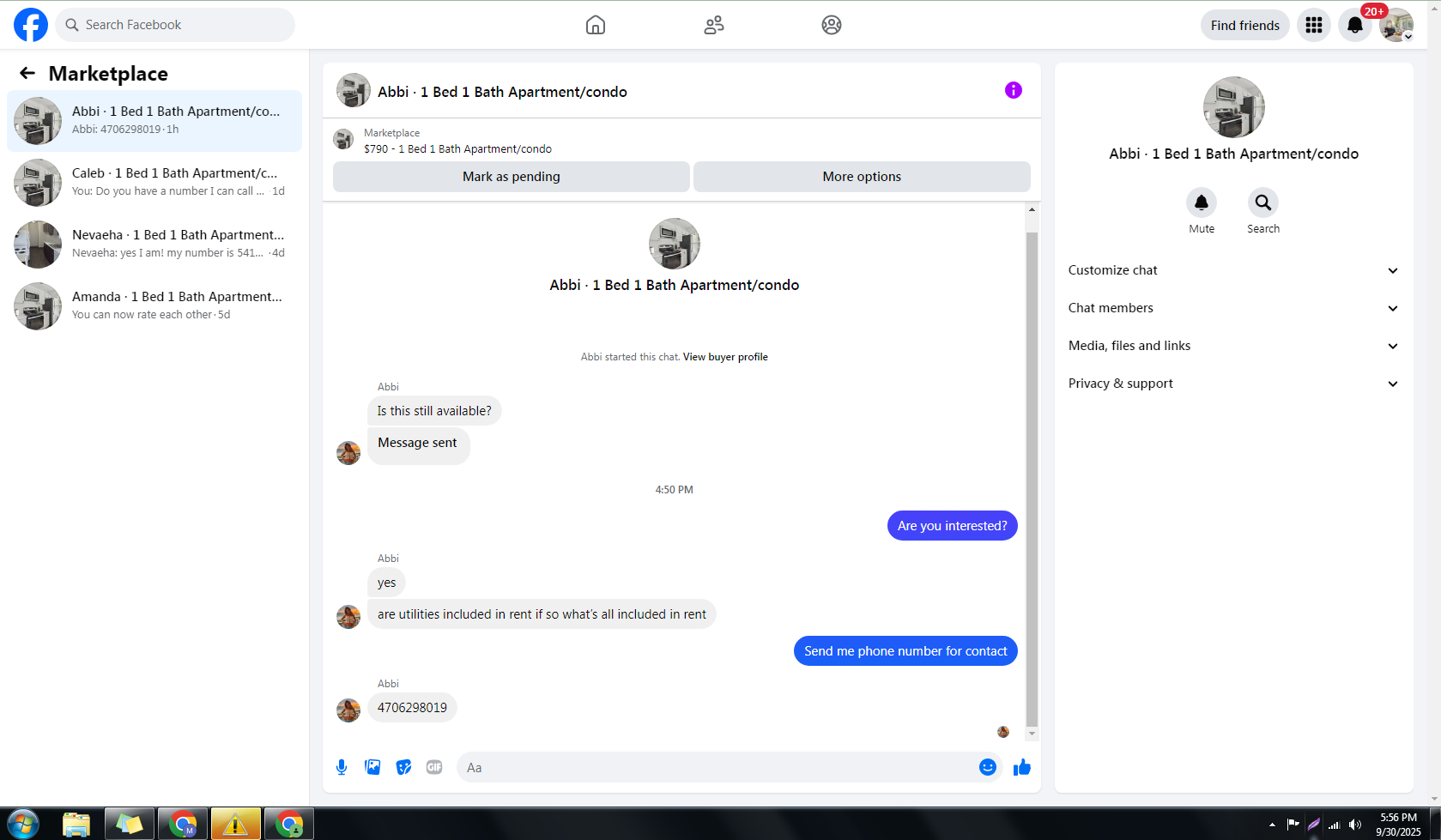
Task: Open the GIF picker icon
Action: click(434, 767)
